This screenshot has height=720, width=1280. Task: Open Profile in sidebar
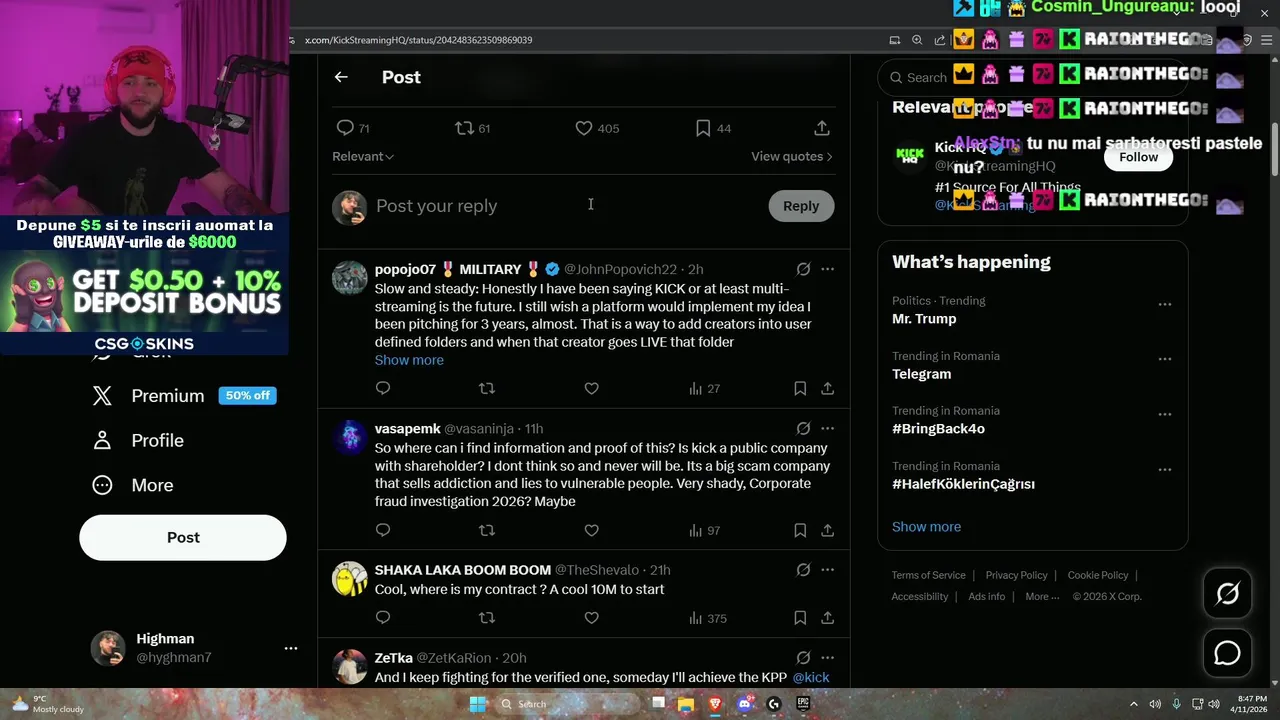coord(138,440)
